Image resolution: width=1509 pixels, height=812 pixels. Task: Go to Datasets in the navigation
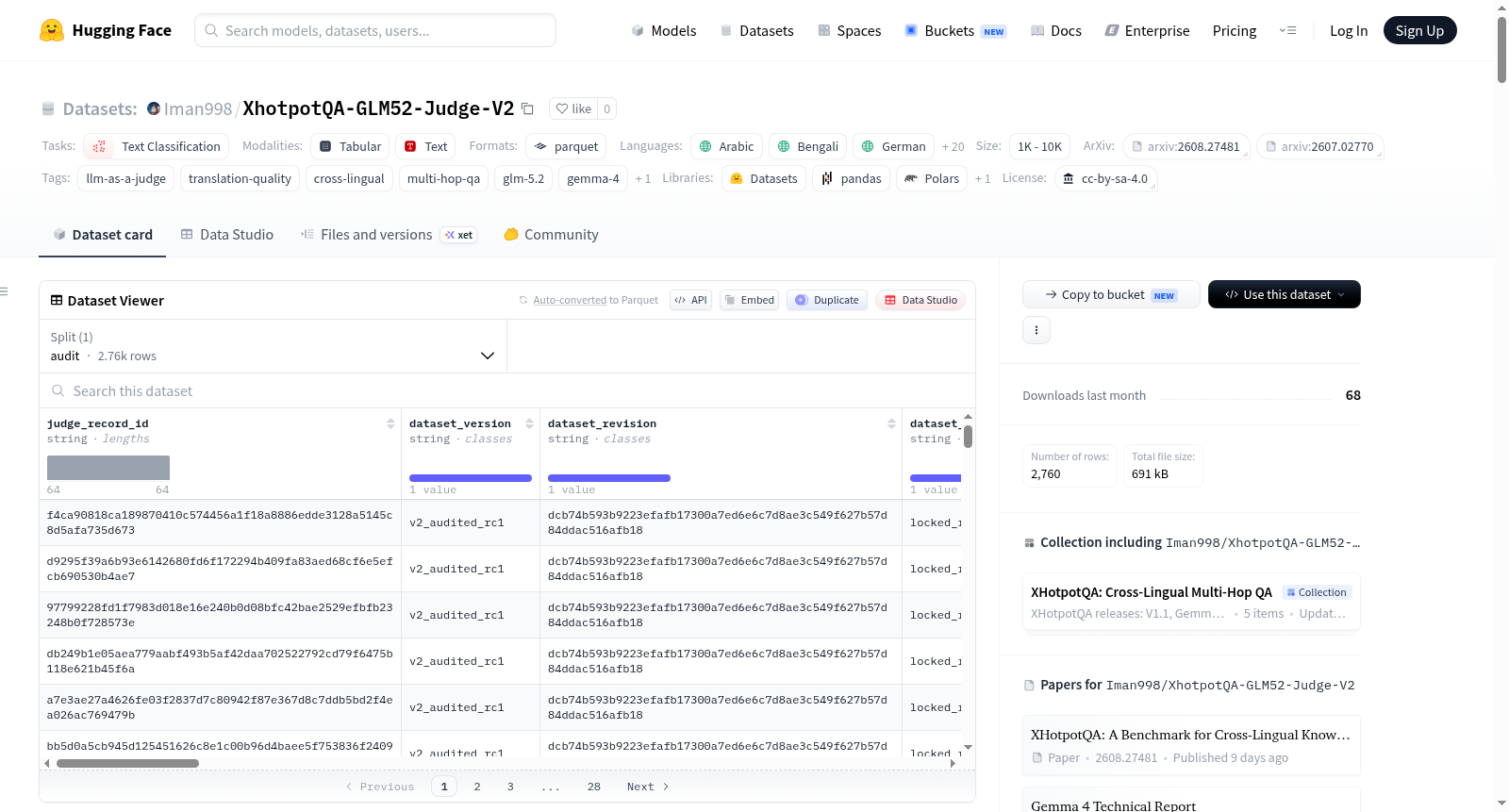(757, 30)
